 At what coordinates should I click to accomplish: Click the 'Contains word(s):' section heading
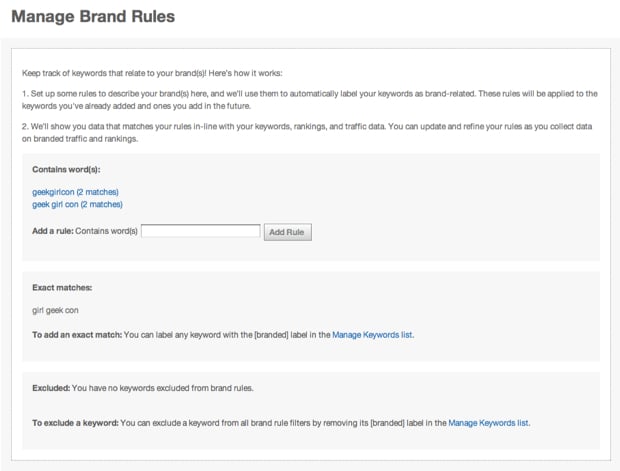click(x=66, y=170)
